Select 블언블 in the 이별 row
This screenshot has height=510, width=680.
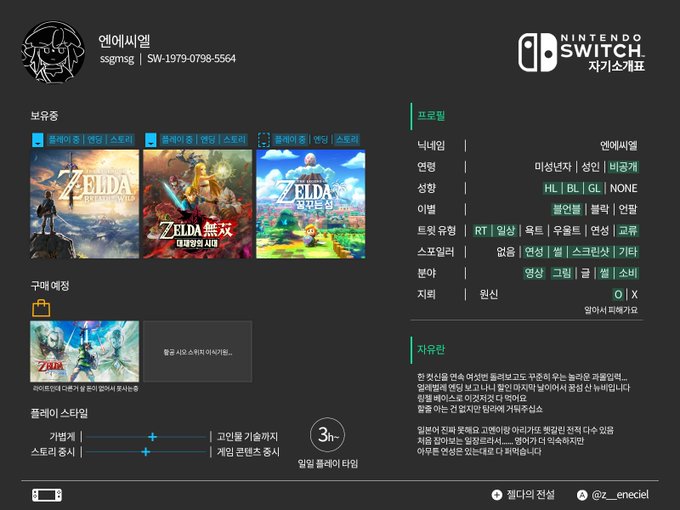pyautogui.click(x=566, y=209)
